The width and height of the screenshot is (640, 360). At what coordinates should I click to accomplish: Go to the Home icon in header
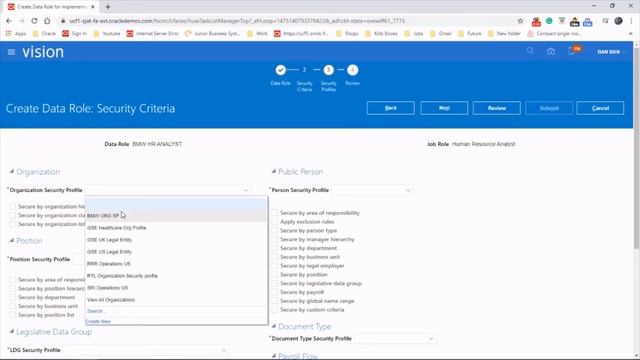551,51
